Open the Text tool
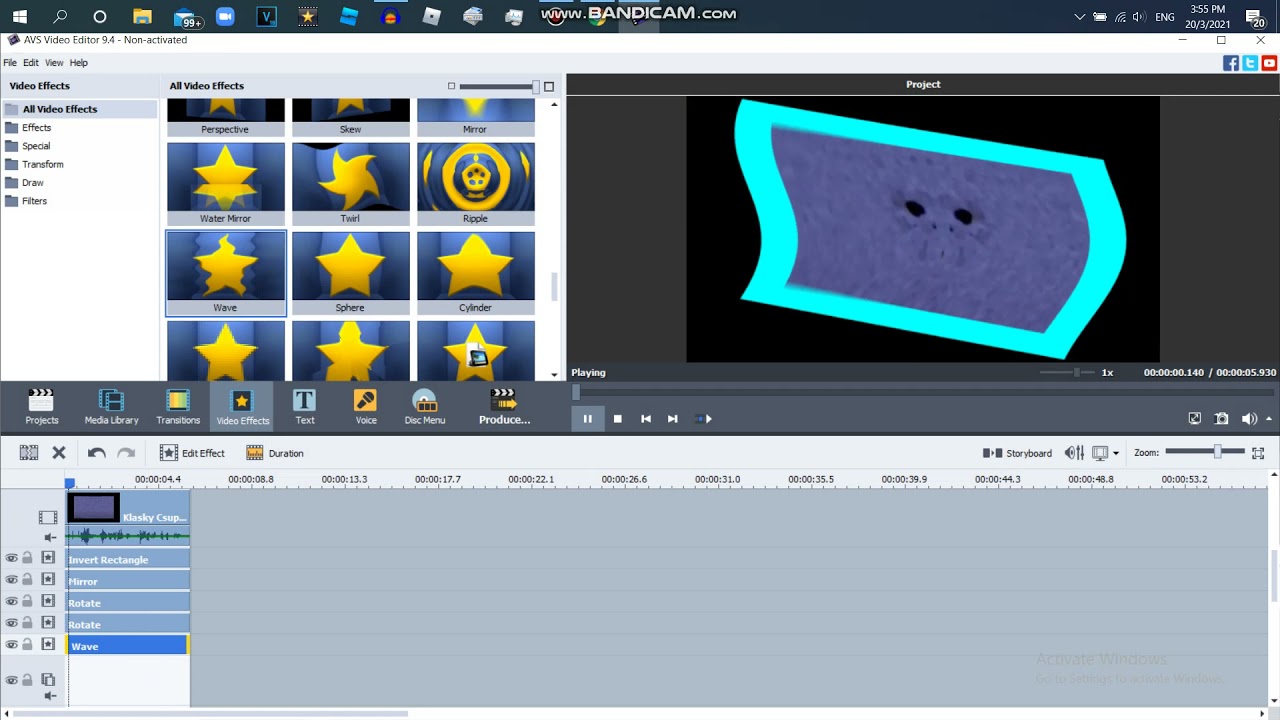Screen dimensions: 1280x720 [x=305, y=407]
